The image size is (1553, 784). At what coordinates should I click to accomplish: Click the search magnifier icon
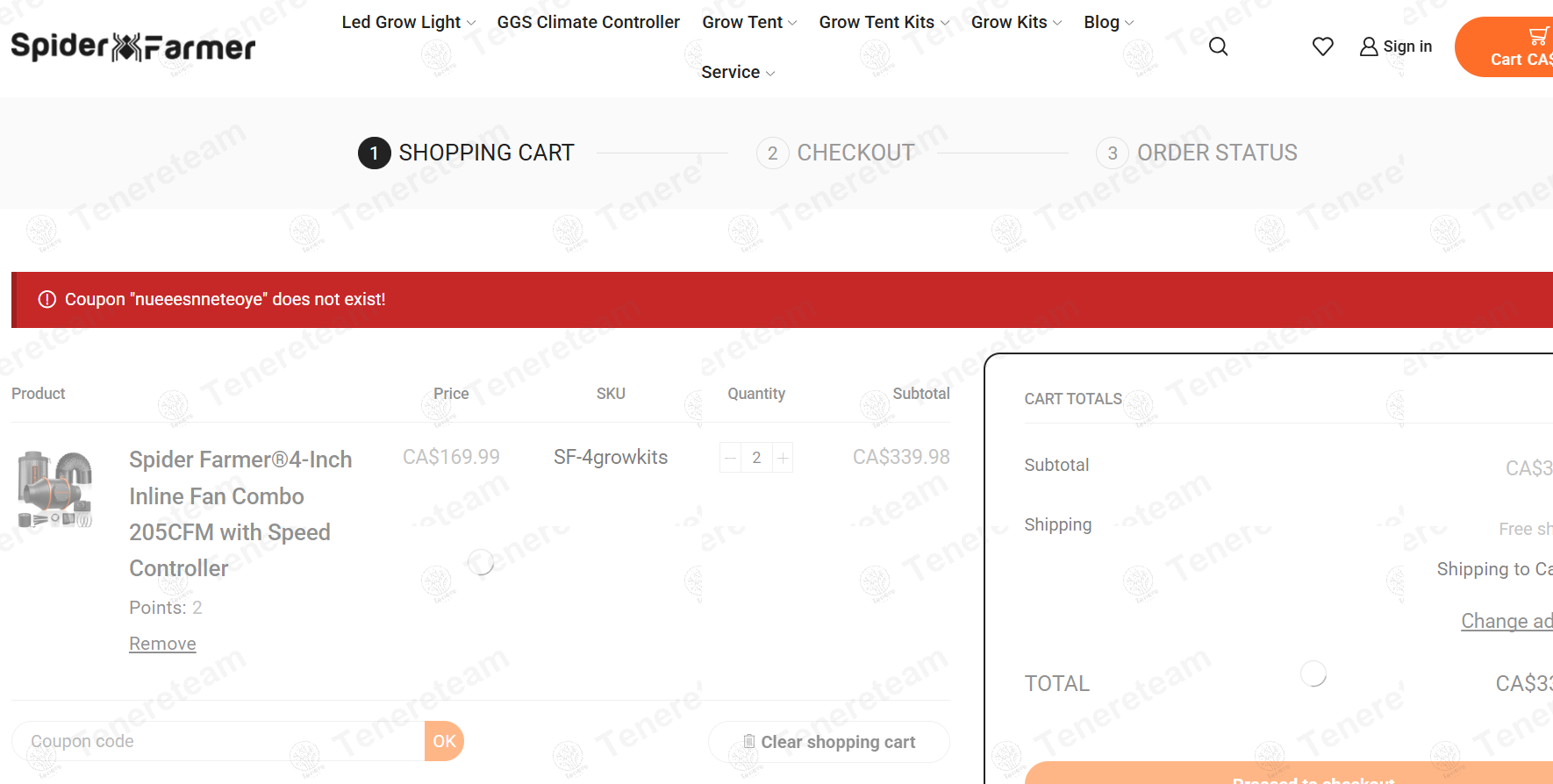[1218, 46]
